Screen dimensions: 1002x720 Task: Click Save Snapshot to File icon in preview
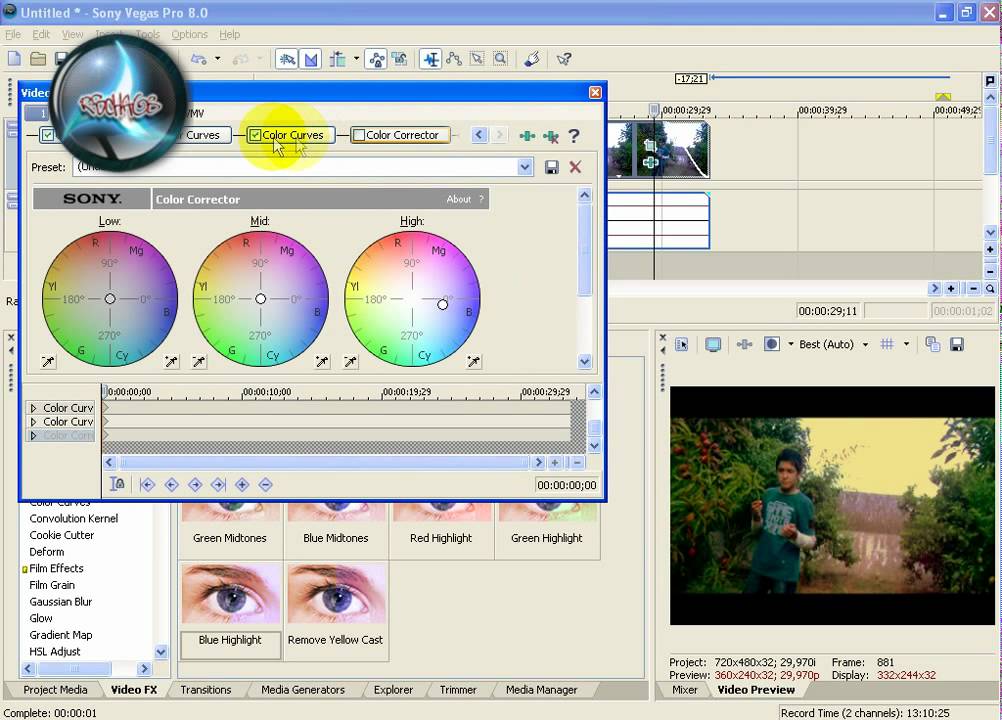point(957,345)
